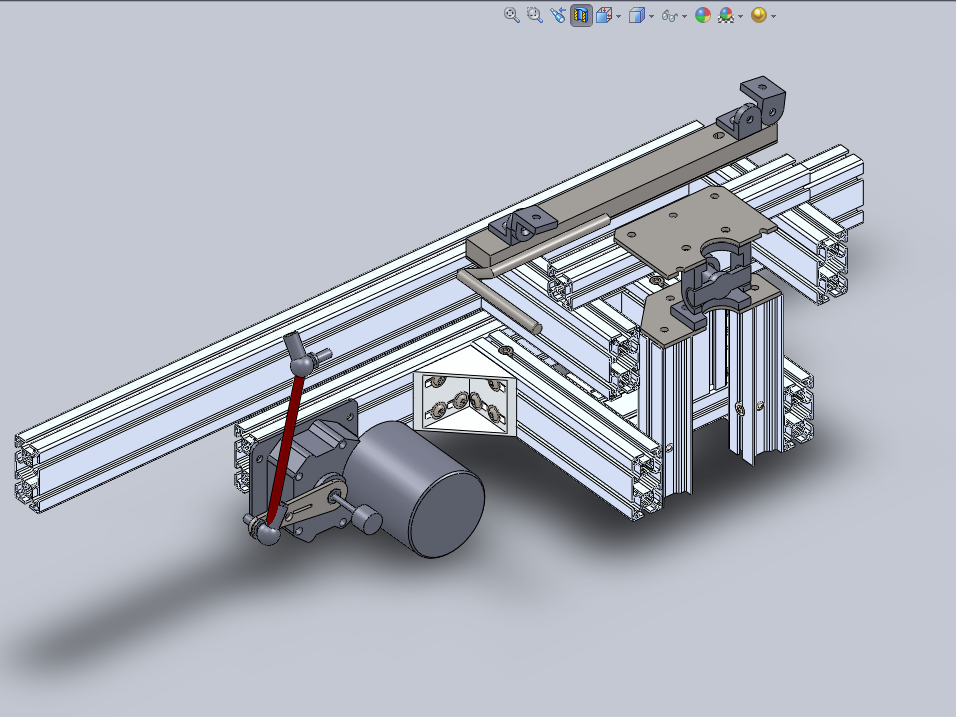Viewport: 956px width, 717px height.
Task: Click the View Settings gold sphere icon
Action: click(758, 15)
